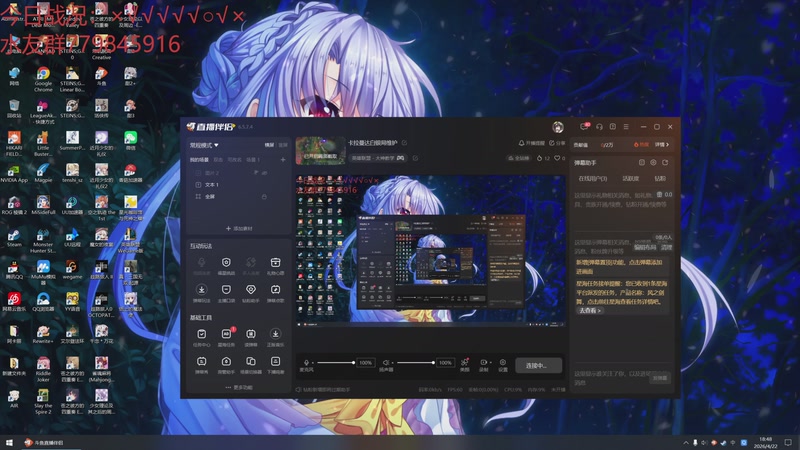Image resolution: width=800 pixels, height=450 pixels.
Task: Click the microphone icon in the bottom bar
Action: pos(306,363)
